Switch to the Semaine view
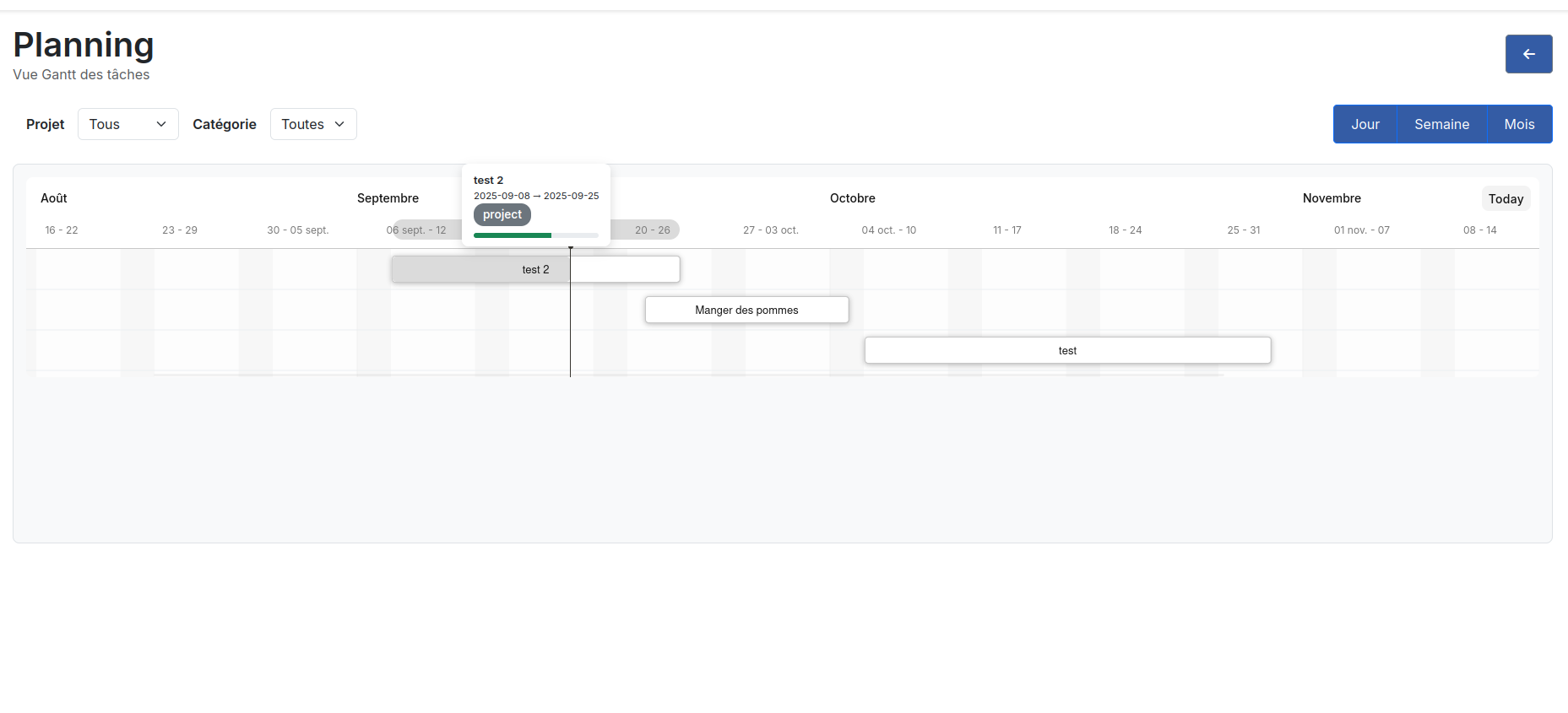The image size is (1568, 713). point(1441,124)
